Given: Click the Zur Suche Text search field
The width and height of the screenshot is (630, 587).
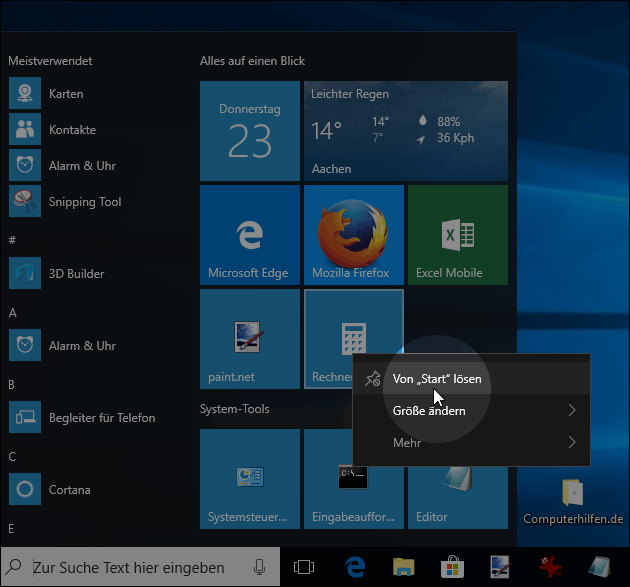Looking at the screenshot, I should [141, 567].
